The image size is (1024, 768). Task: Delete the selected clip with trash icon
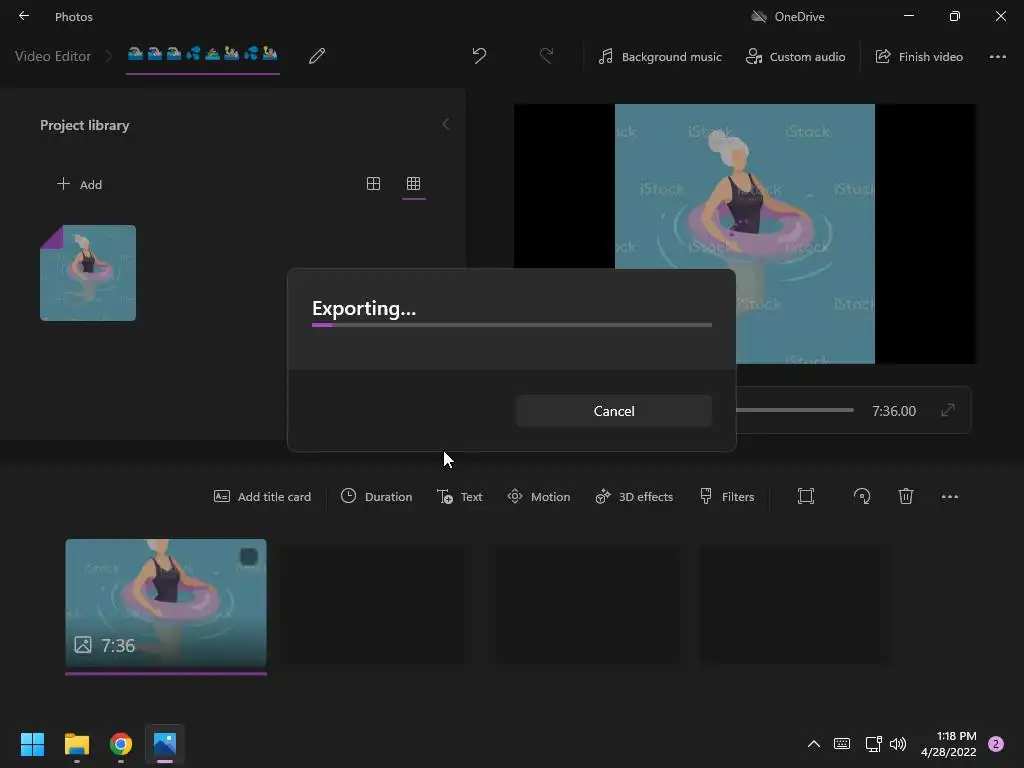coord(906,496)
